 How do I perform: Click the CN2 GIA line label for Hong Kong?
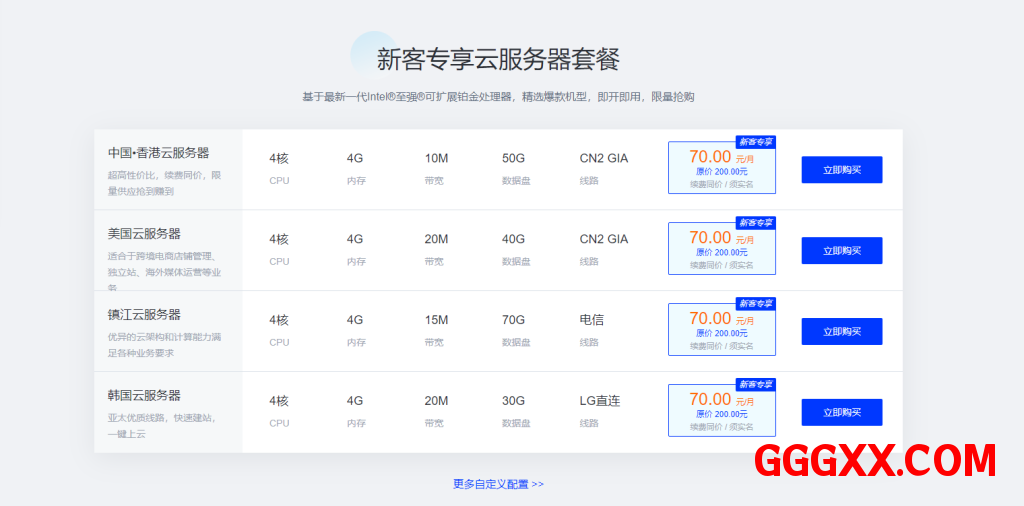tap(604, 158)
